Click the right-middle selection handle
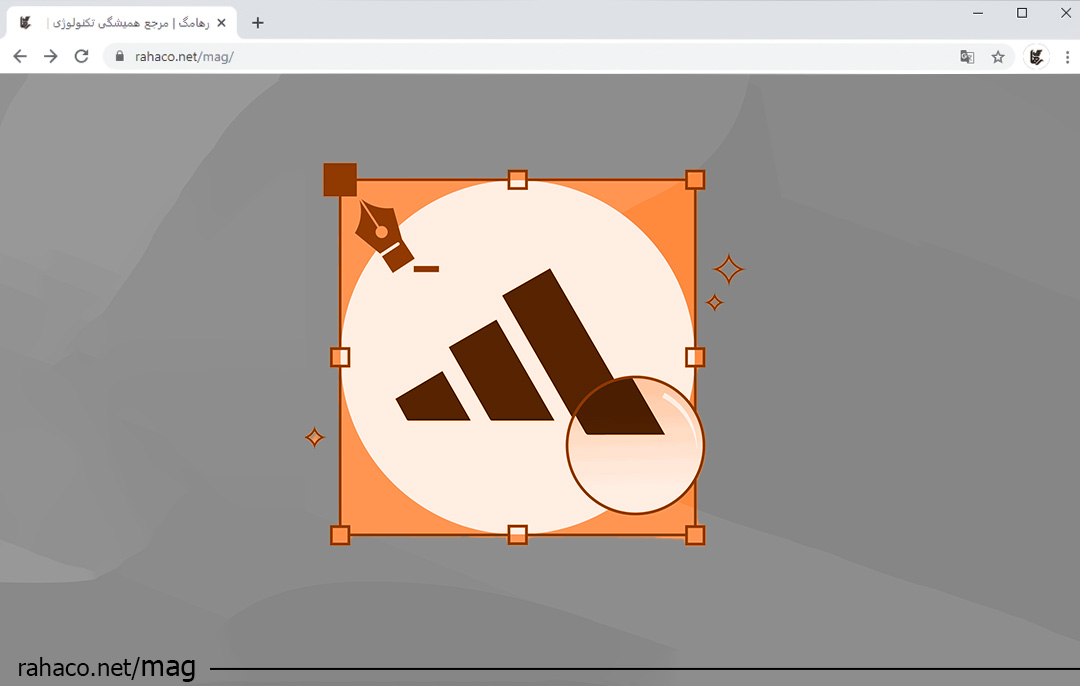 pyautogui.click(x=695, y=357)
